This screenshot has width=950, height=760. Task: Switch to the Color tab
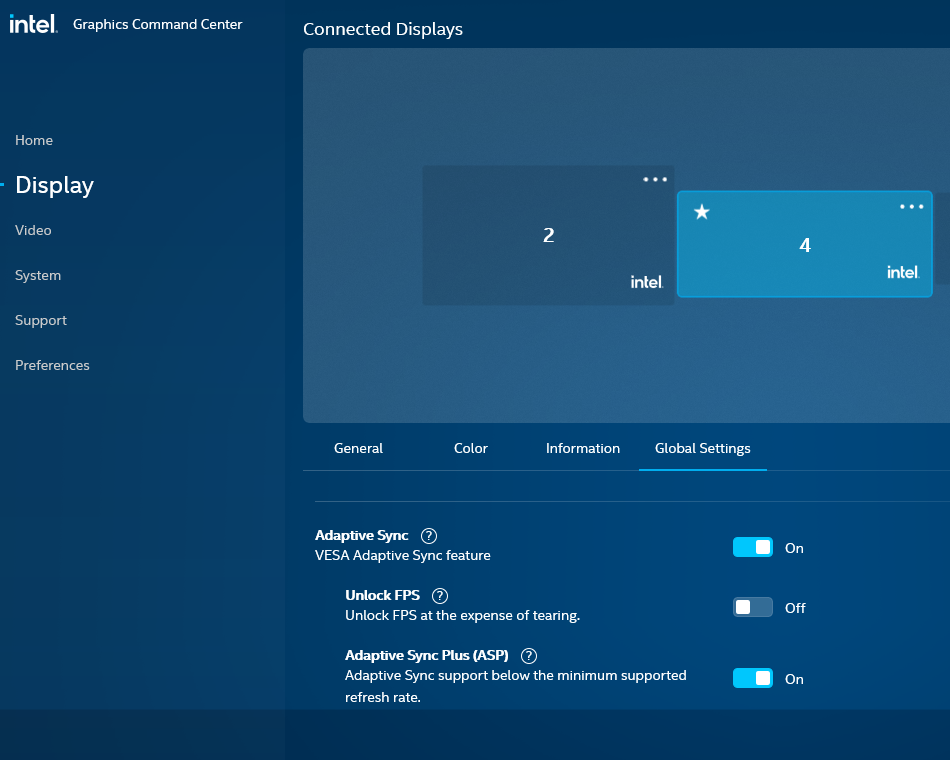pyautogui.click(x=471, y=448)
